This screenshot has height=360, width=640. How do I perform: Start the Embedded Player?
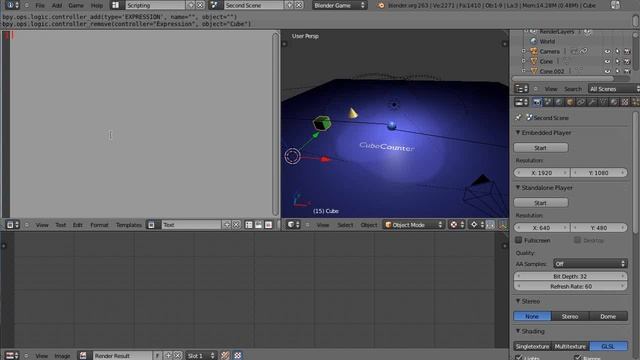tap(541, 148)
